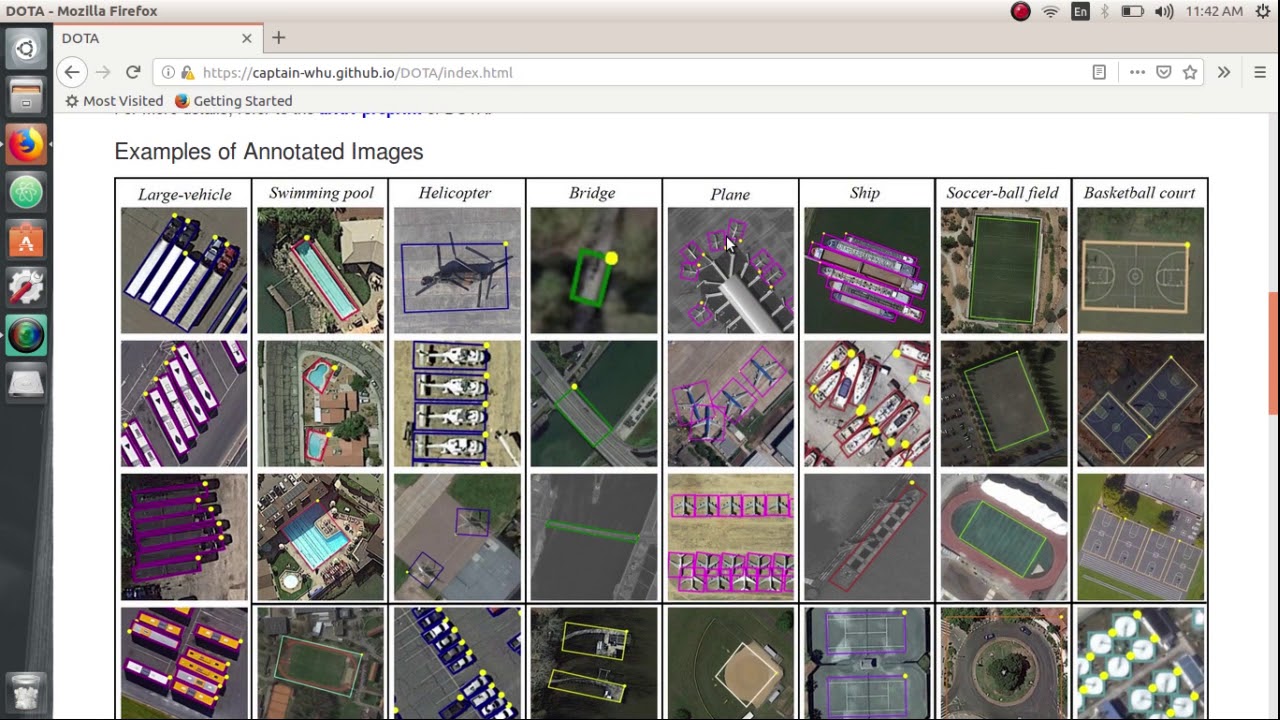Click the Plane column header
The image size is (1280, 720).
[x=730, y=194]
